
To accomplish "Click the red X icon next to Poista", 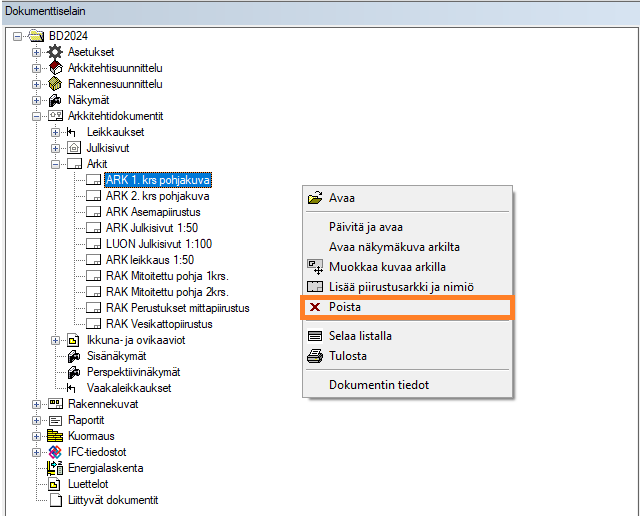I will [315, 307].
